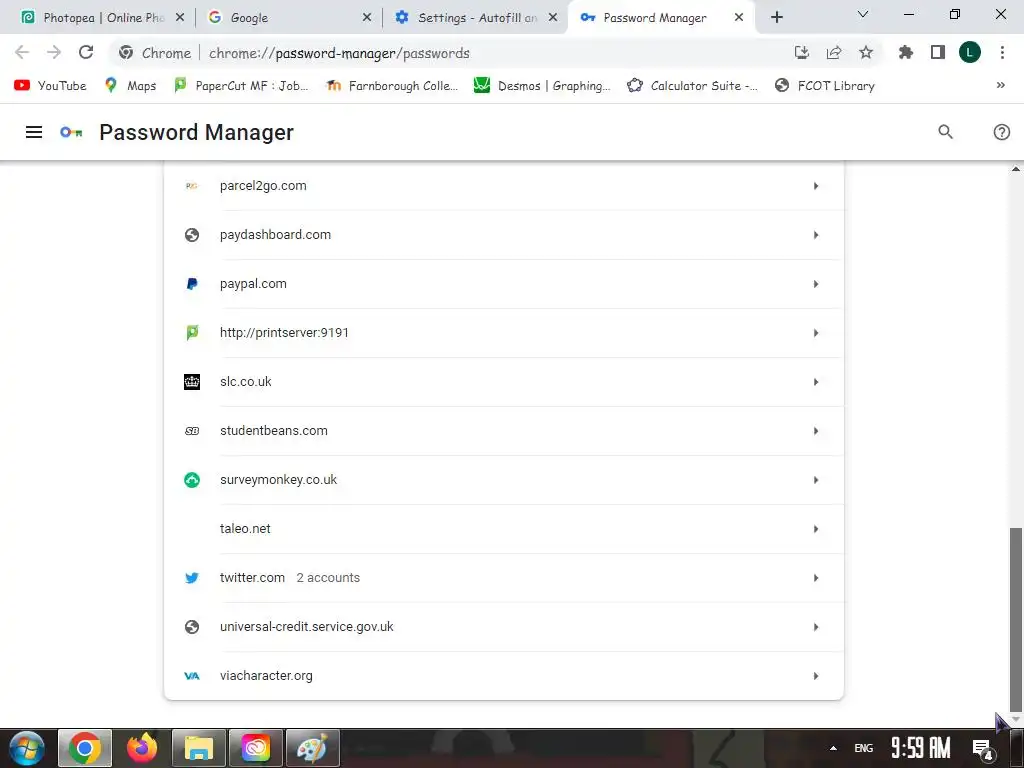Open the Extensions puzzle icon

tap(905, 52)
